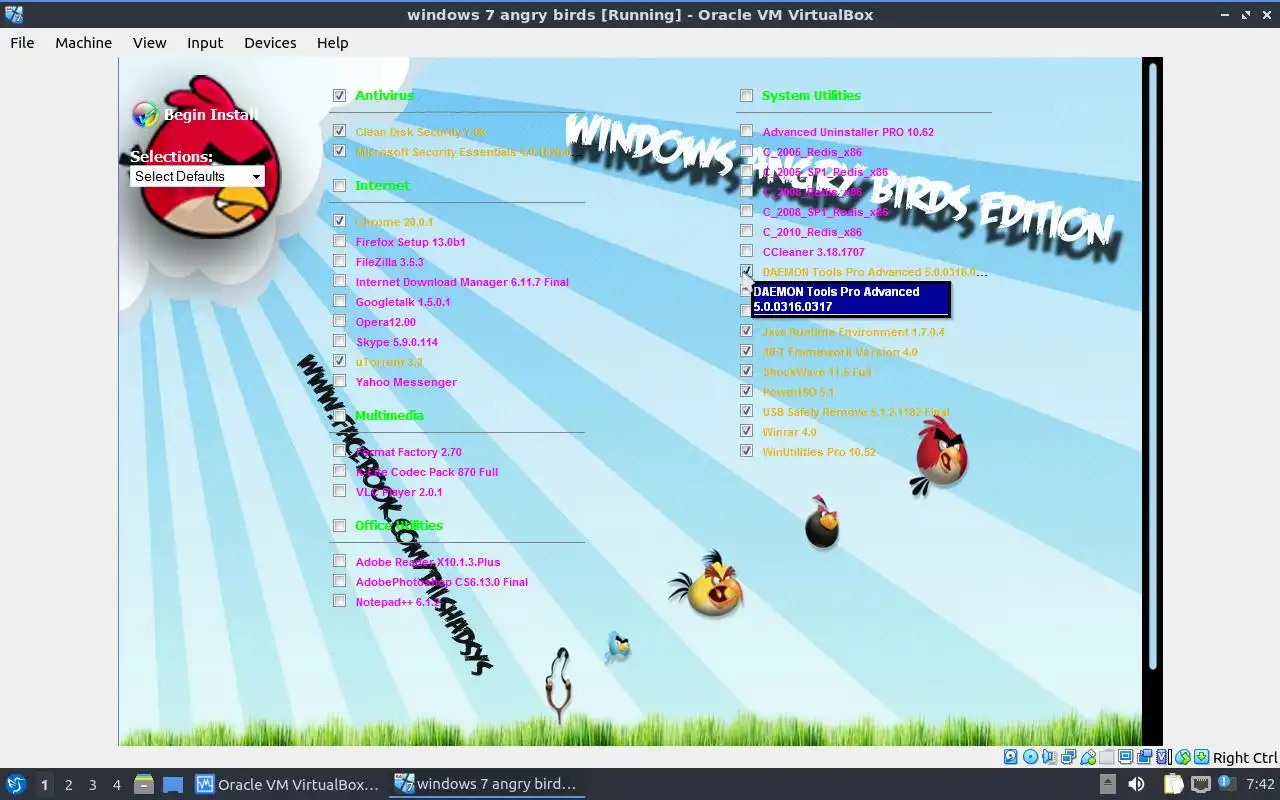Uncheck the PowerISO 5.1 checkbox
This screenshot has height=800, width=1280.
(746, 391)
